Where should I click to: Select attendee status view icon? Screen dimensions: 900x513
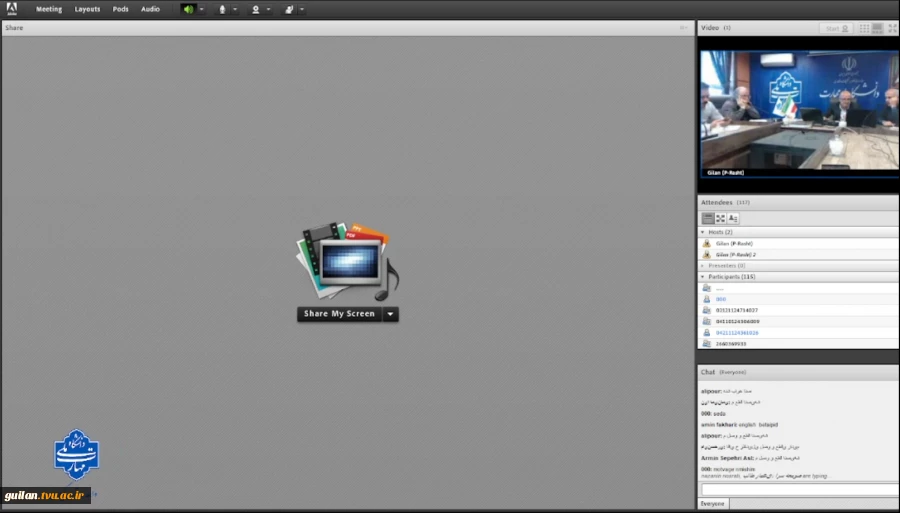733,218
